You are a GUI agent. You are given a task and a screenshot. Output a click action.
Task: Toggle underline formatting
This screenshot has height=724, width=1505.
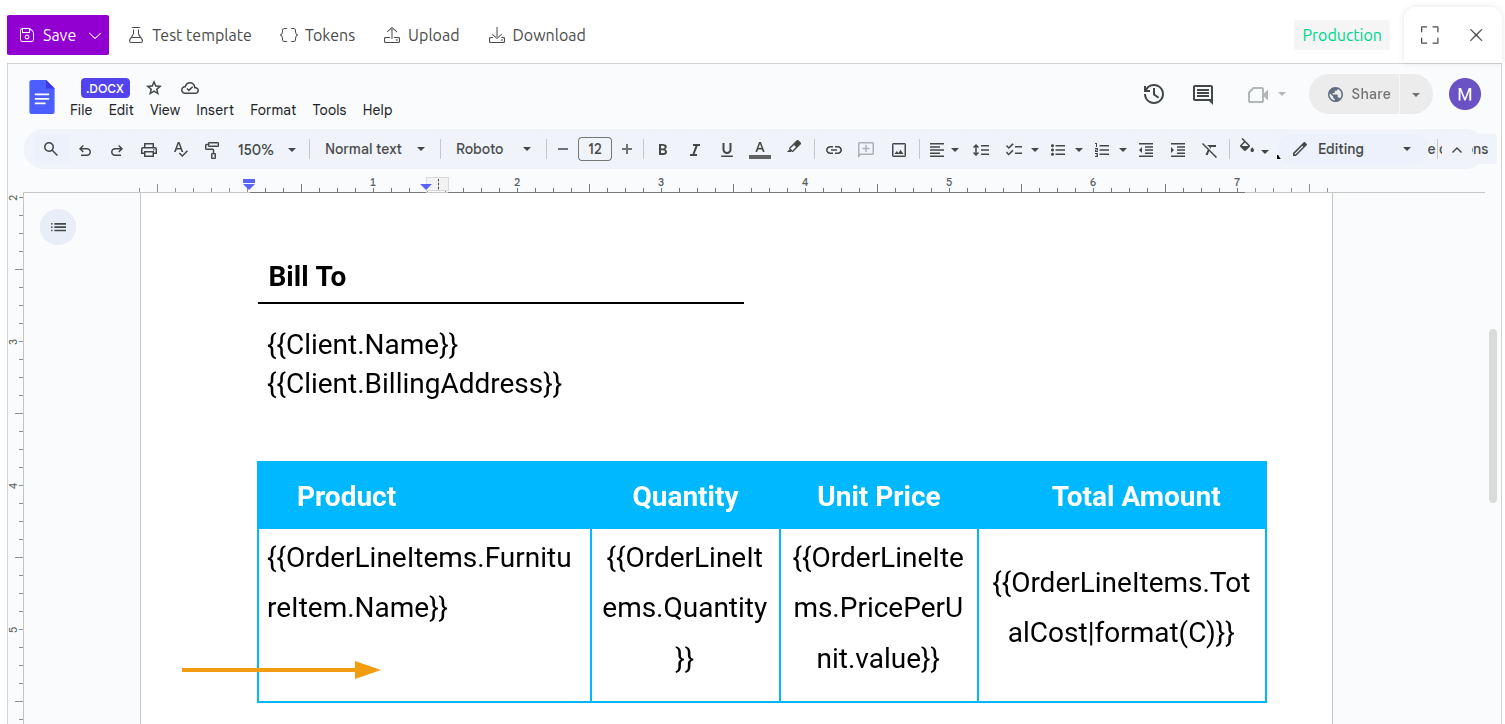[726, 148]
